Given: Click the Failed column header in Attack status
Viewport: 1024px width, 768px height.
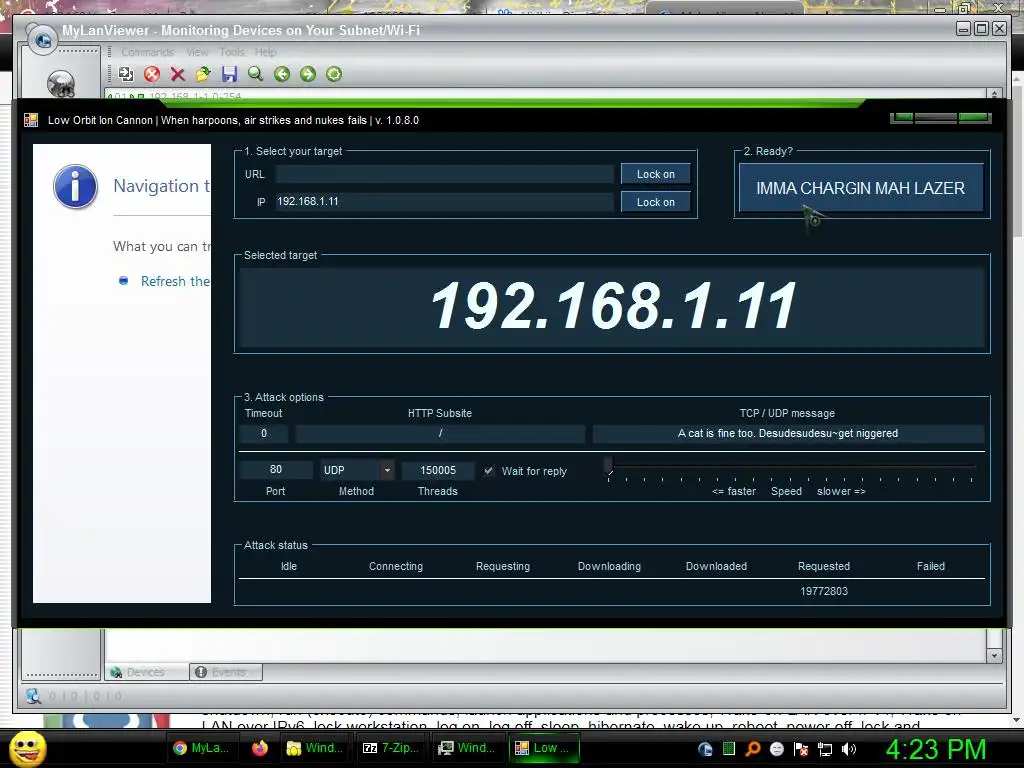Looking at the screenshot, I should click(931, 566).
